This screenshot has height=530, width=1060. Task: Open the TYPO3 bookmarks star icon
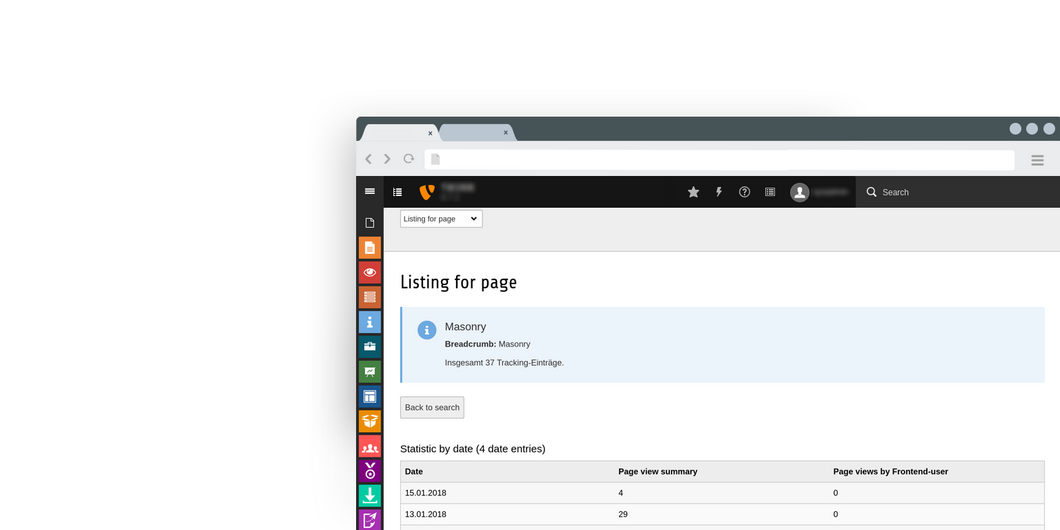(693, 192)
